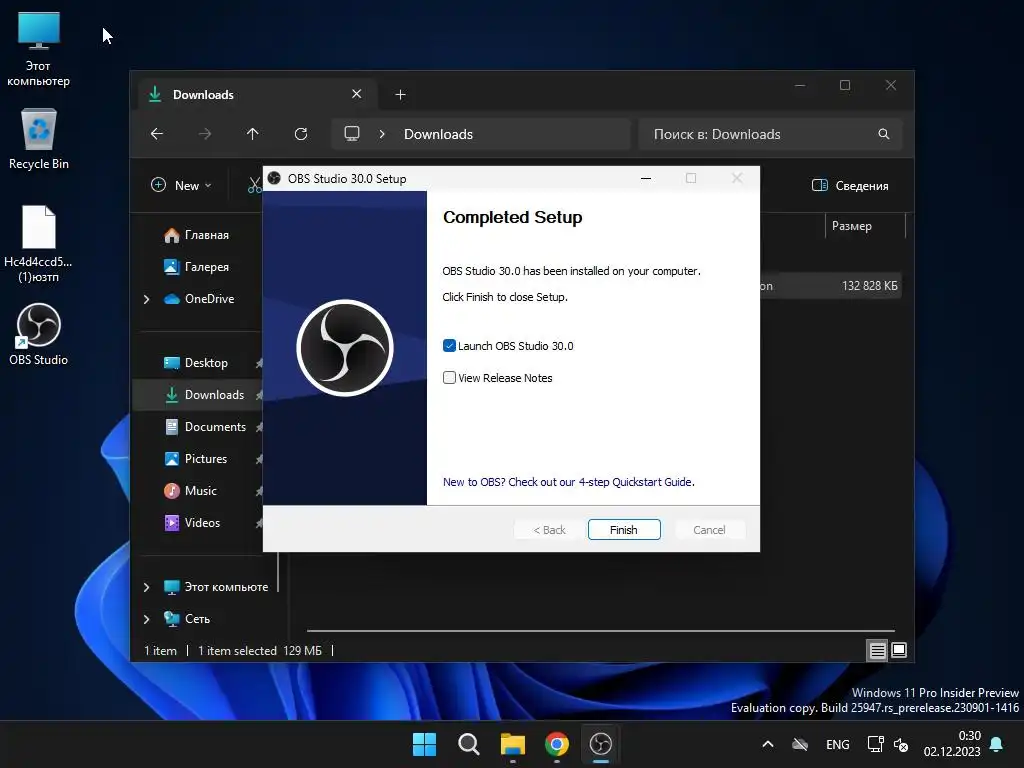This screenshot has width=1024, height=768.
Task: Refresh the Downloads folder
Action: click(x=301, y=134)
